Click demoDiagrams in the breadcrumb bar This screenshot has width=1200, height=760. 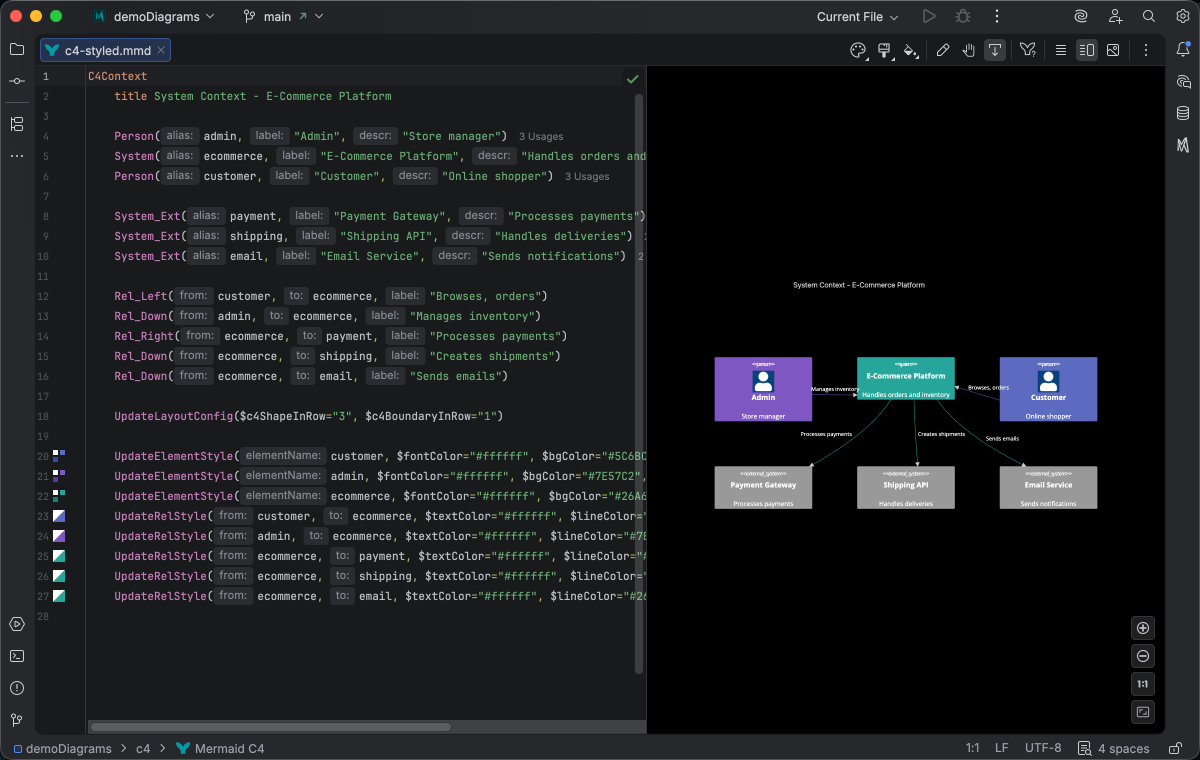[x=61, y=748]
